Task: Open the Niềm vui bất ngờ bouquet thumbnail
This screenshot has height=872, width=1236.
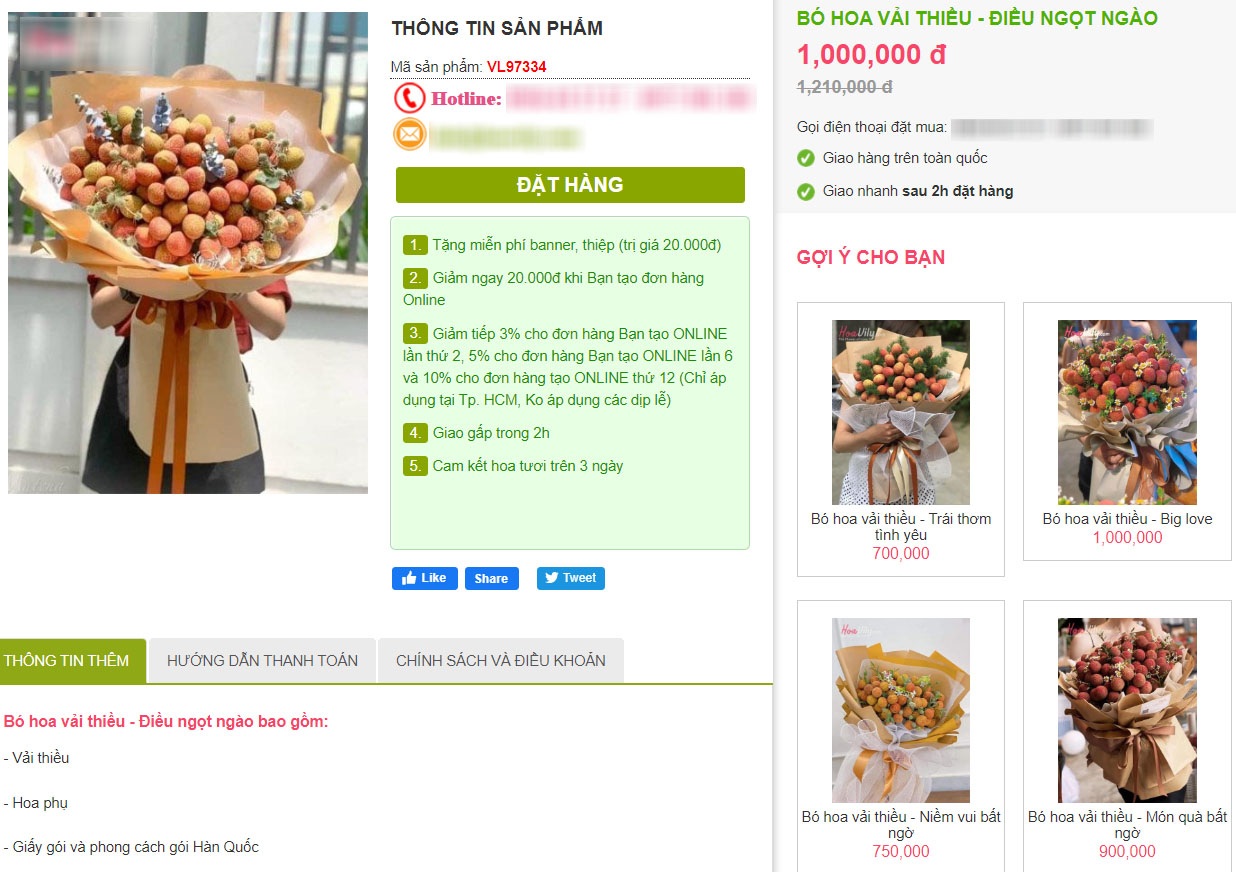Action: click(x=901, y=710)
